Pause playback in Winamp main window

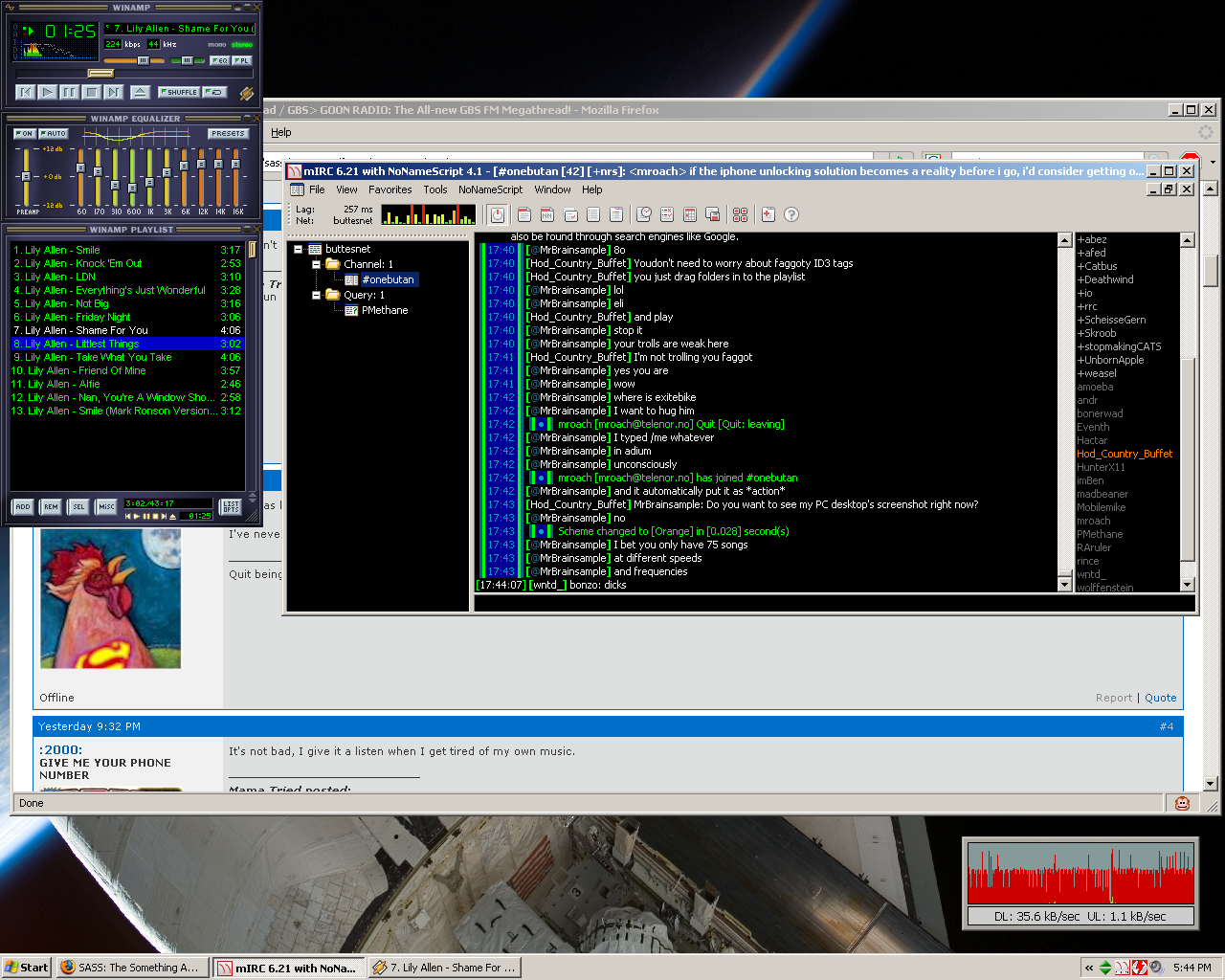click(70, 92)
